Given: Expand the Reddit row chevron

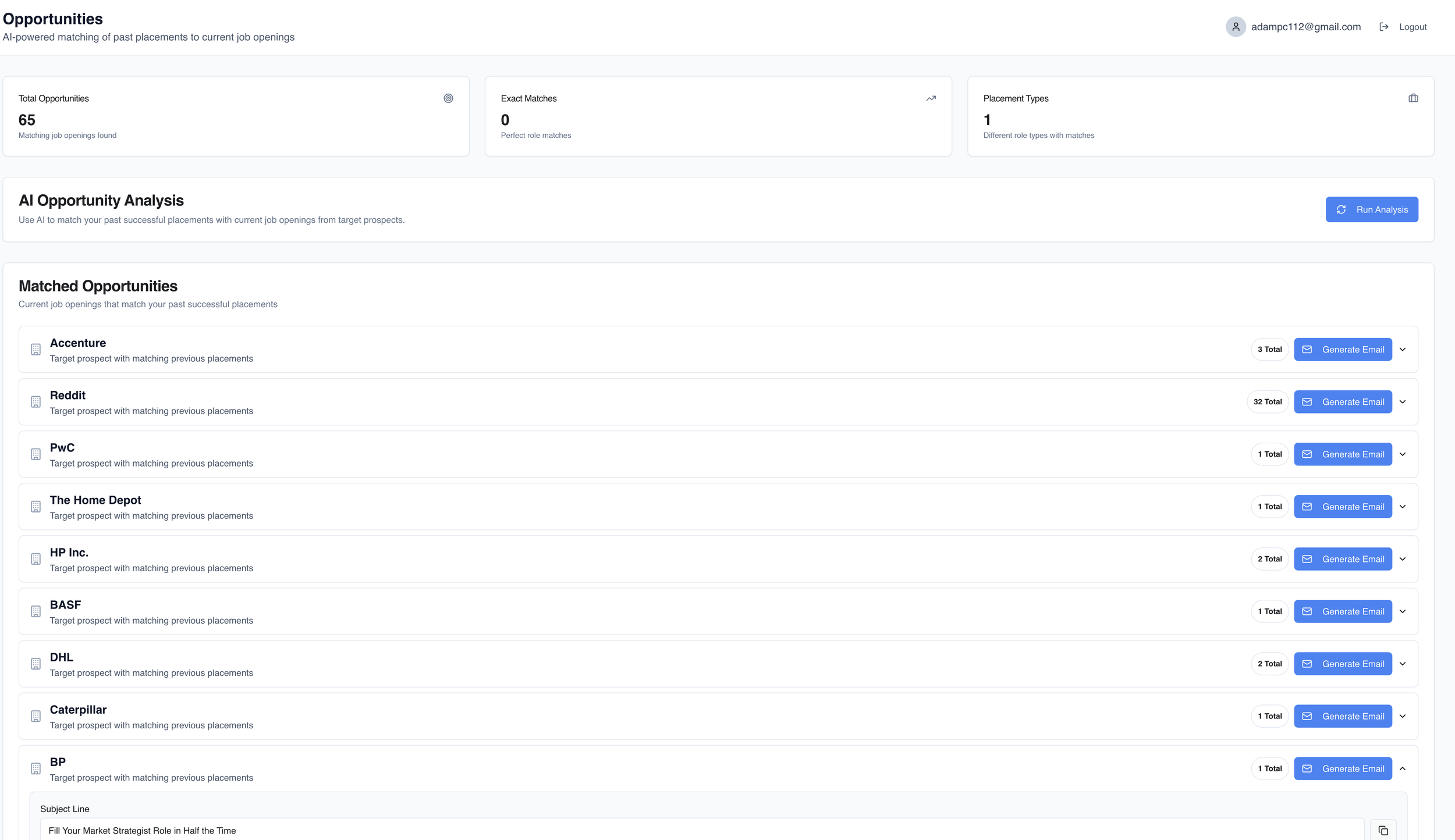Looking at the screenshot, I should coord(1402,402).
